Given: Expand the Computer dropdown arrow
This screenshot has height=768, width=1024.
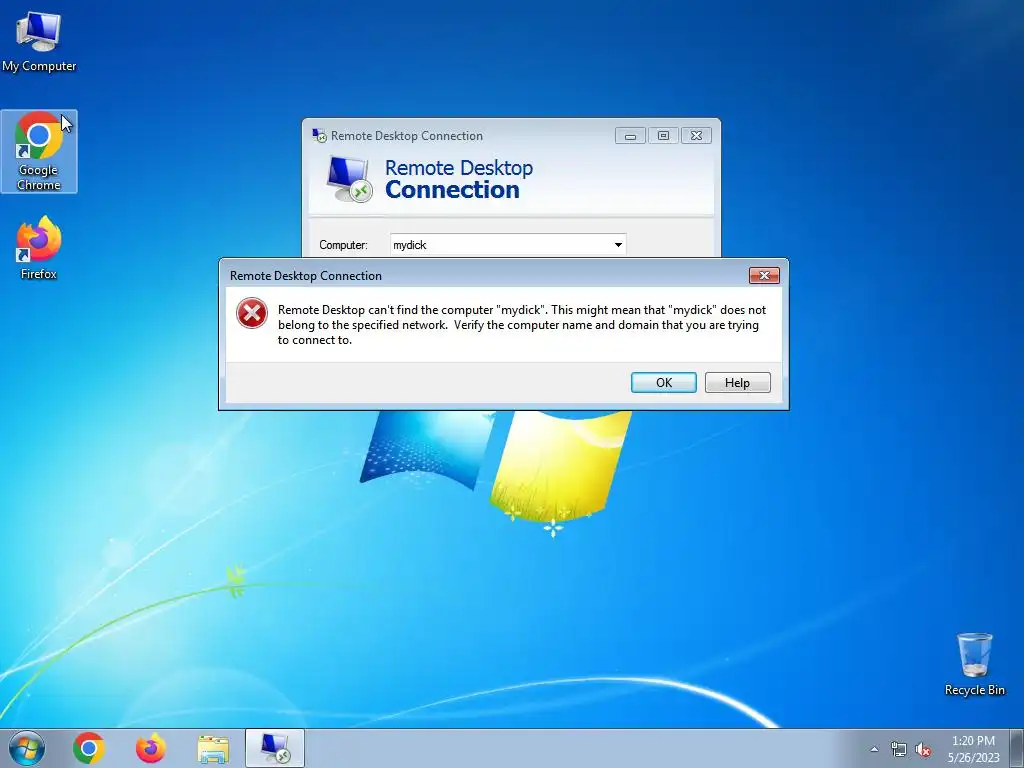Looking at the screenshot, I should coord(618,245).
